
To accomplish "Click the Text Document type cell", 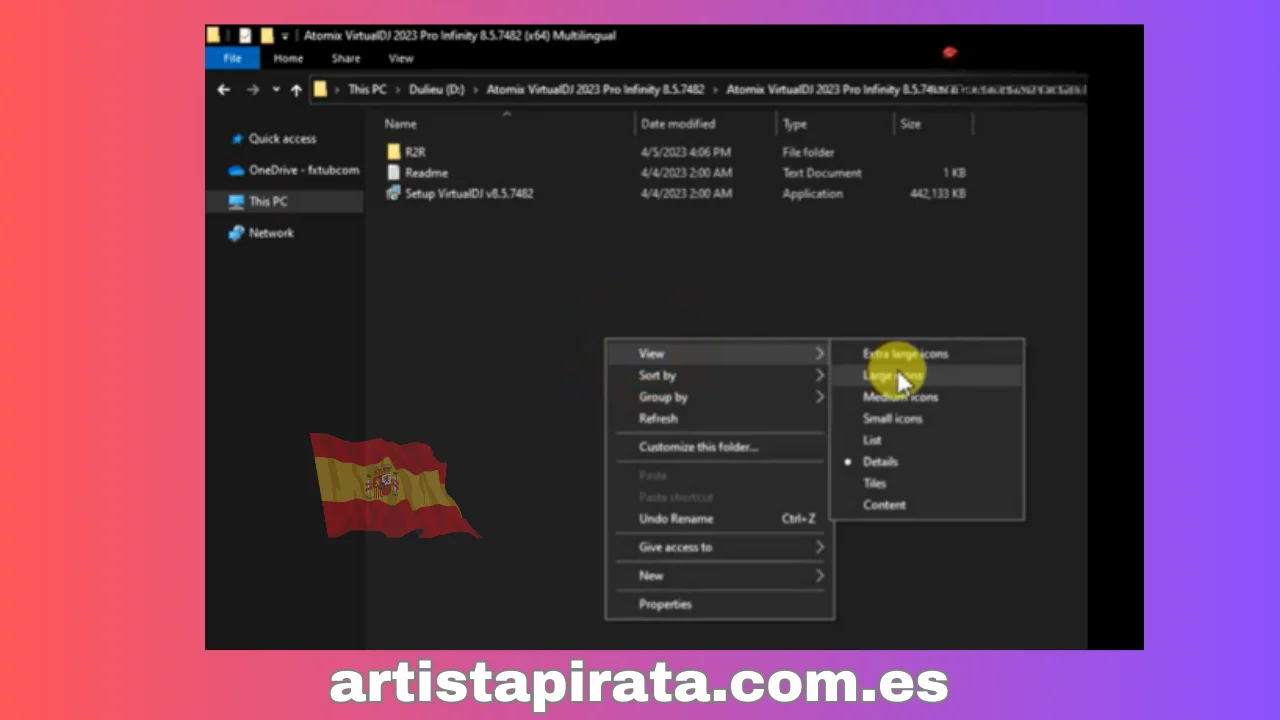I will pos(822,173).
